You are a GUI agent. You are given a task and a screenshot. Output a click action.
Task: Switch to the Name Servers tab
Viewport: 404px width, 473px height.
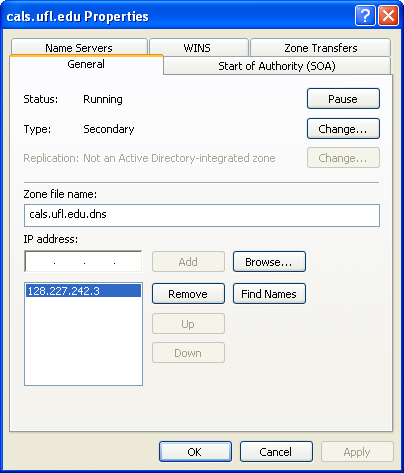[79, 48]
